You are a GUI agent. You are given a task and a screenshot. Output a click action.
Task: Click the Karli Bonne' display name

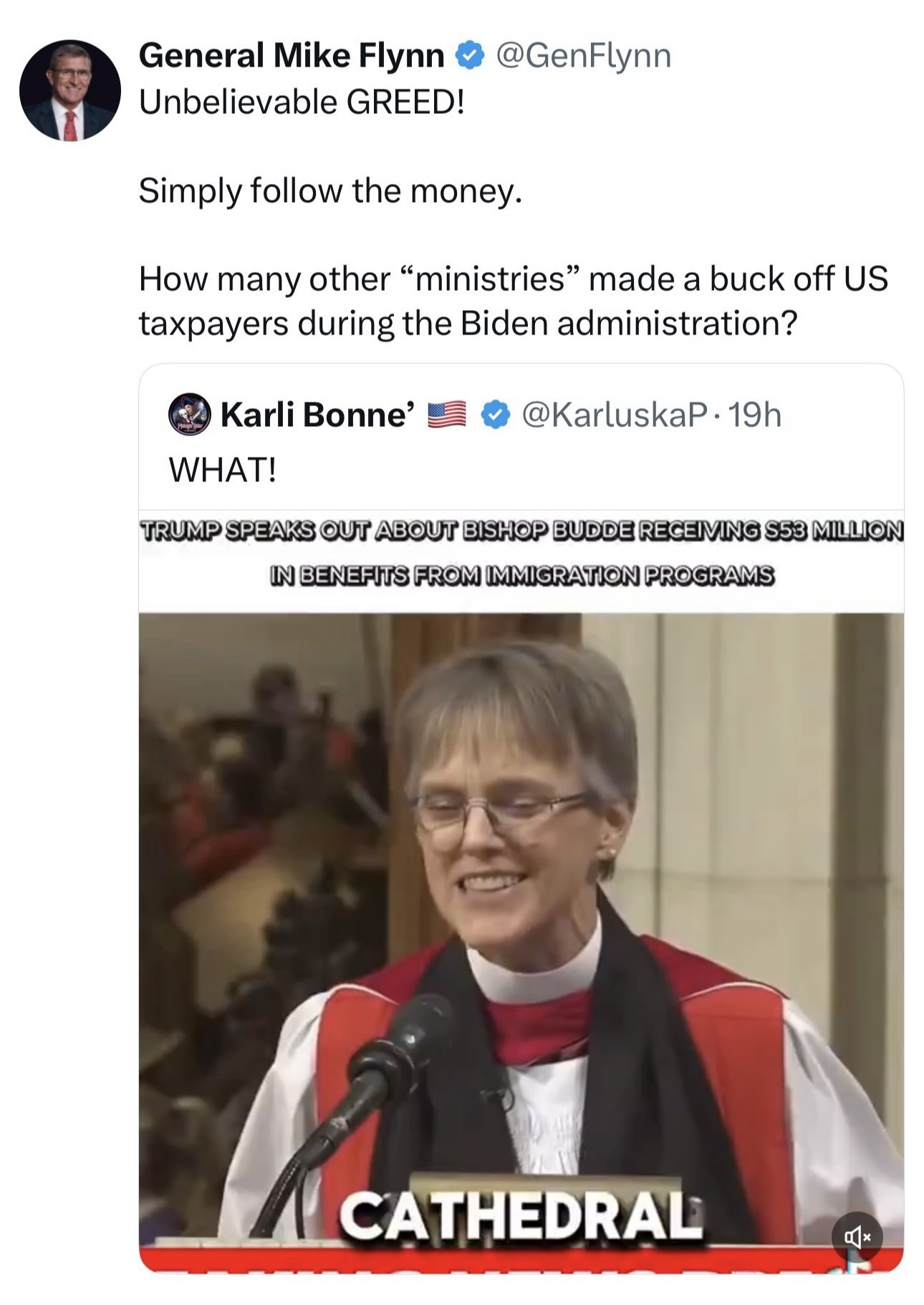click(x=317, y=415)
